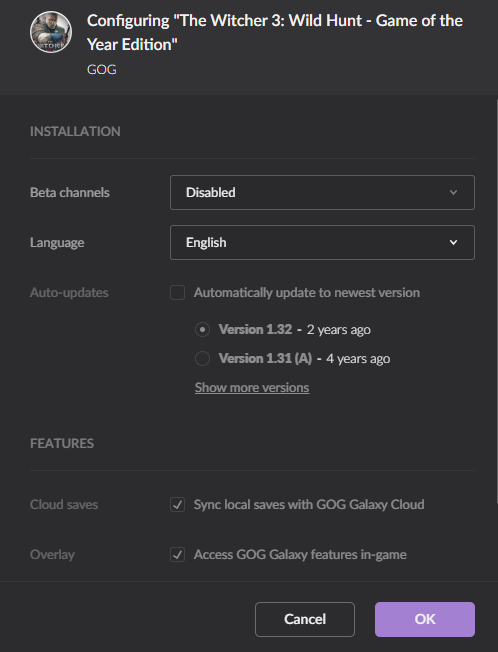Click the FEATURES section heading
Screen dimensions: 498x652
point(62,443)
